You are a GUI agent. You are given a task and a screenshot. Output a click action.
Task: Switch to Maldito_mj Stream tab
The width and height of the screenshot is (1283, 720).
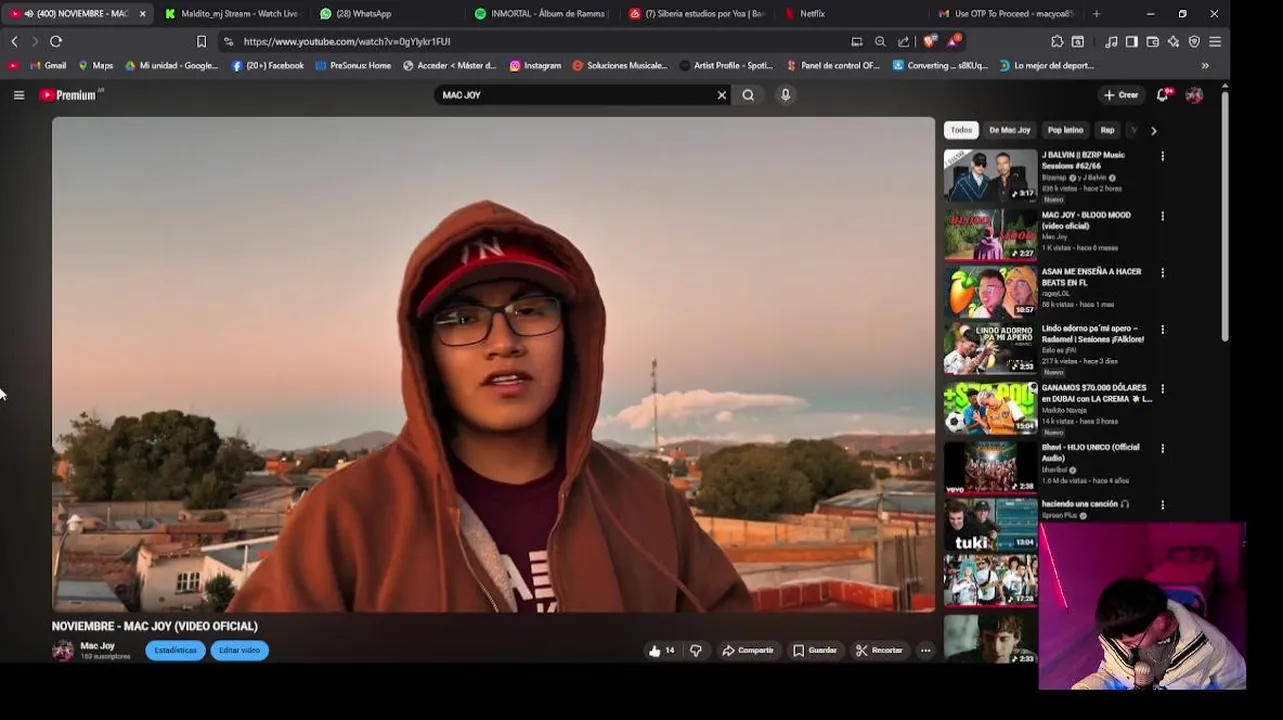point(232,14)
